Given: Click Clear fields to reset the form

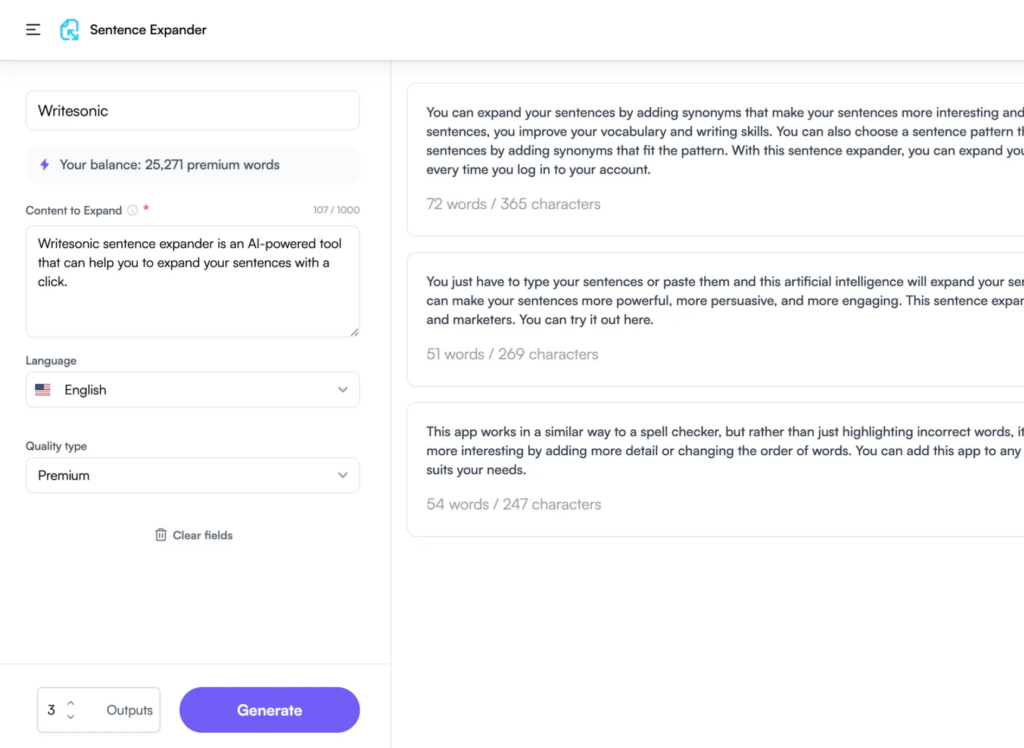Looking at the screenshot, I should pyautogui.click(x=202, y=535).
